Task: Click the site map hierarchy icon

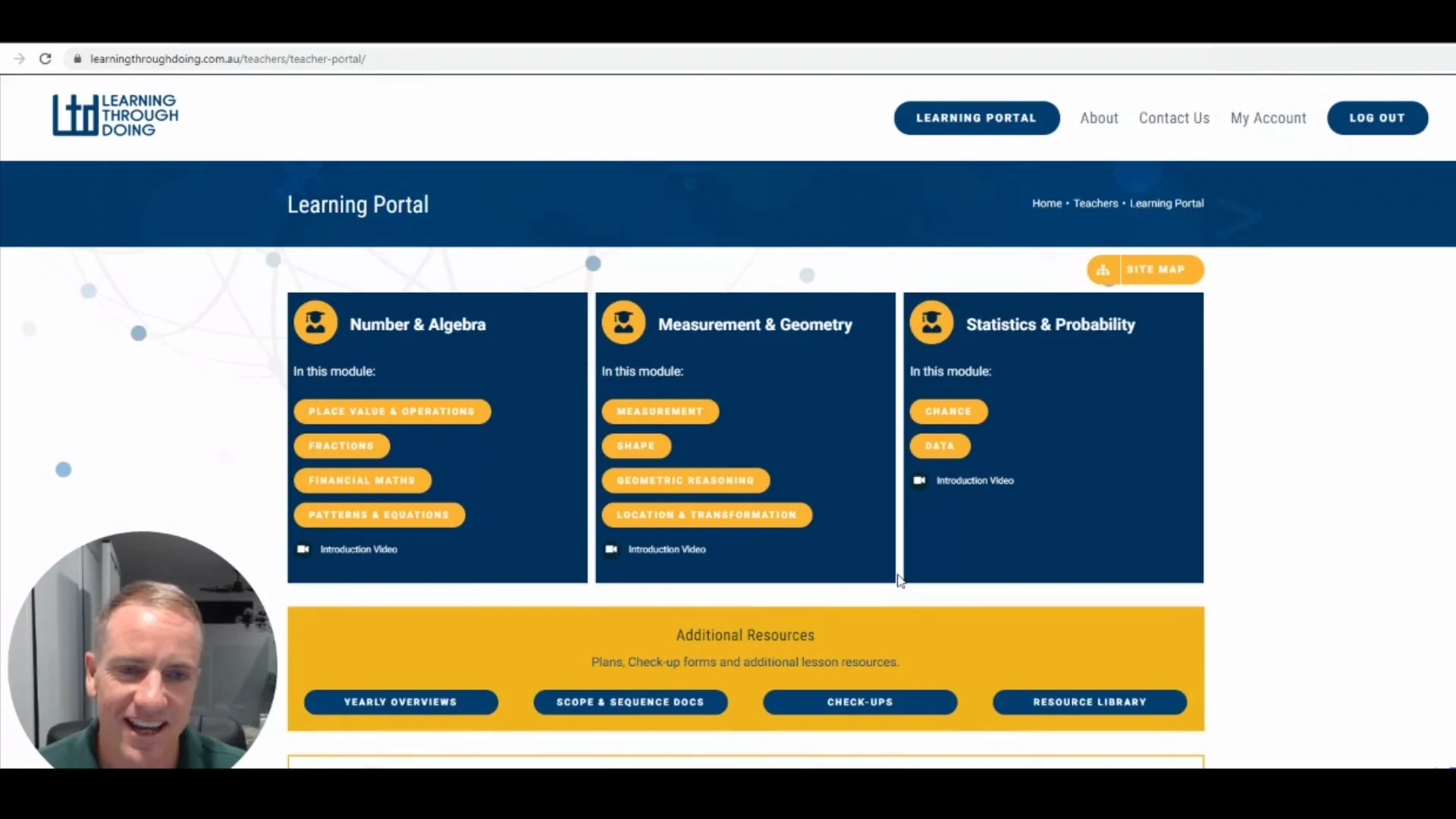Action: [x=1103, y=270]
